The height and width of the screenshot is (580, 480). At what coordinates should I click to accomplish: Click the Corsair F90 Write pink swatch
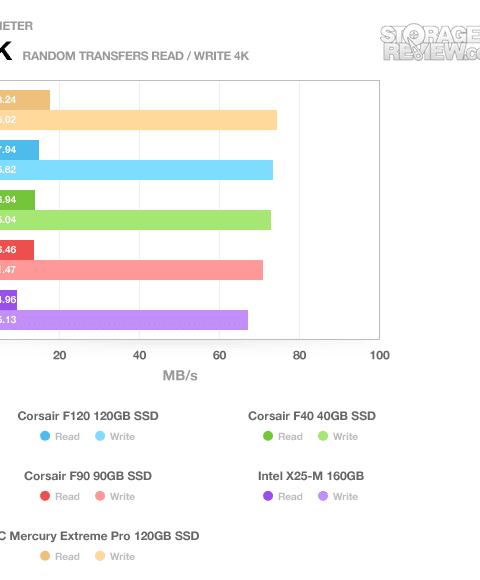[100, 496]
